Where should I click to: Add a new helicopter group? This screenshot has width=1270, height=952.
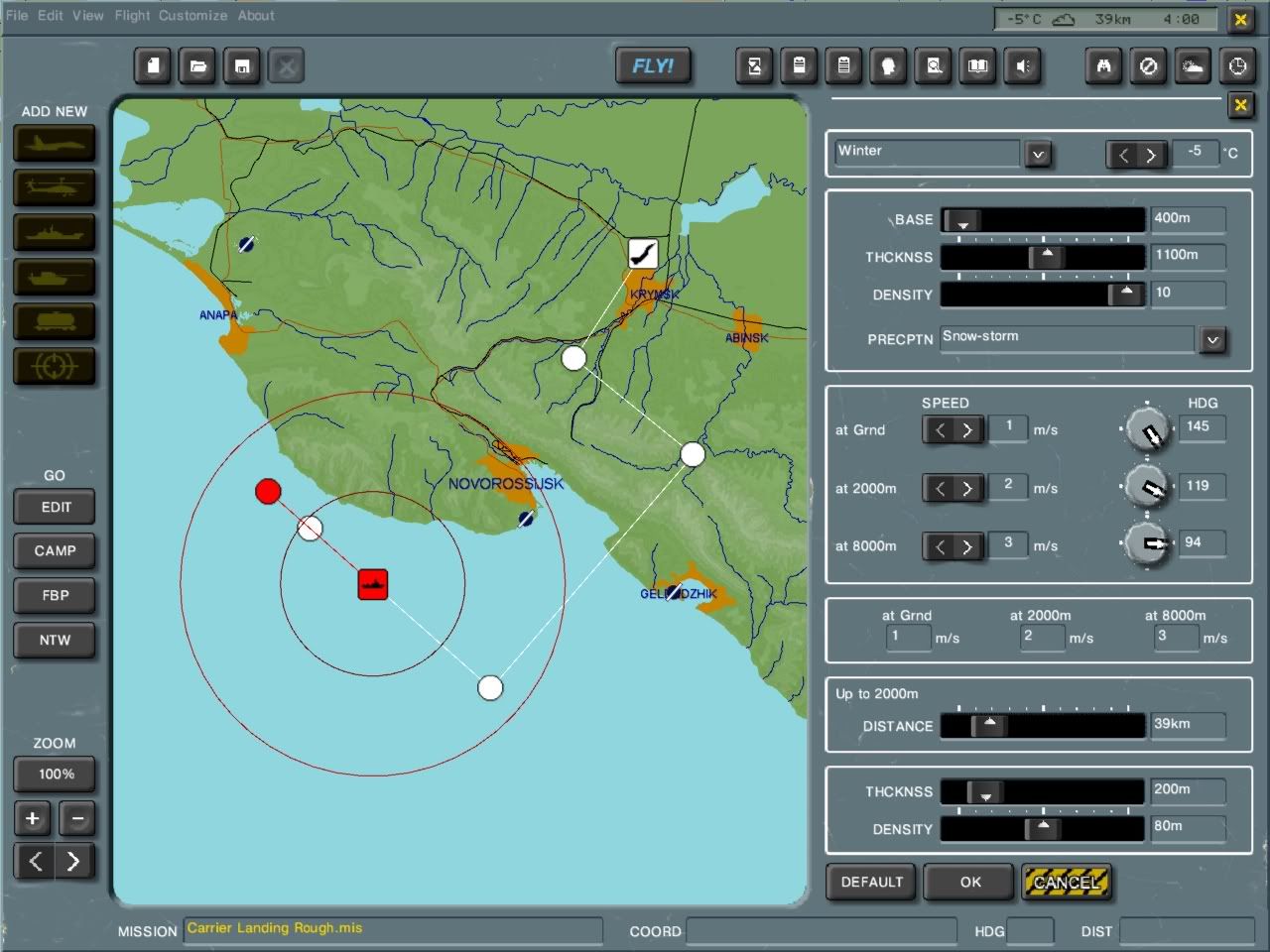[x=55, y=188]
